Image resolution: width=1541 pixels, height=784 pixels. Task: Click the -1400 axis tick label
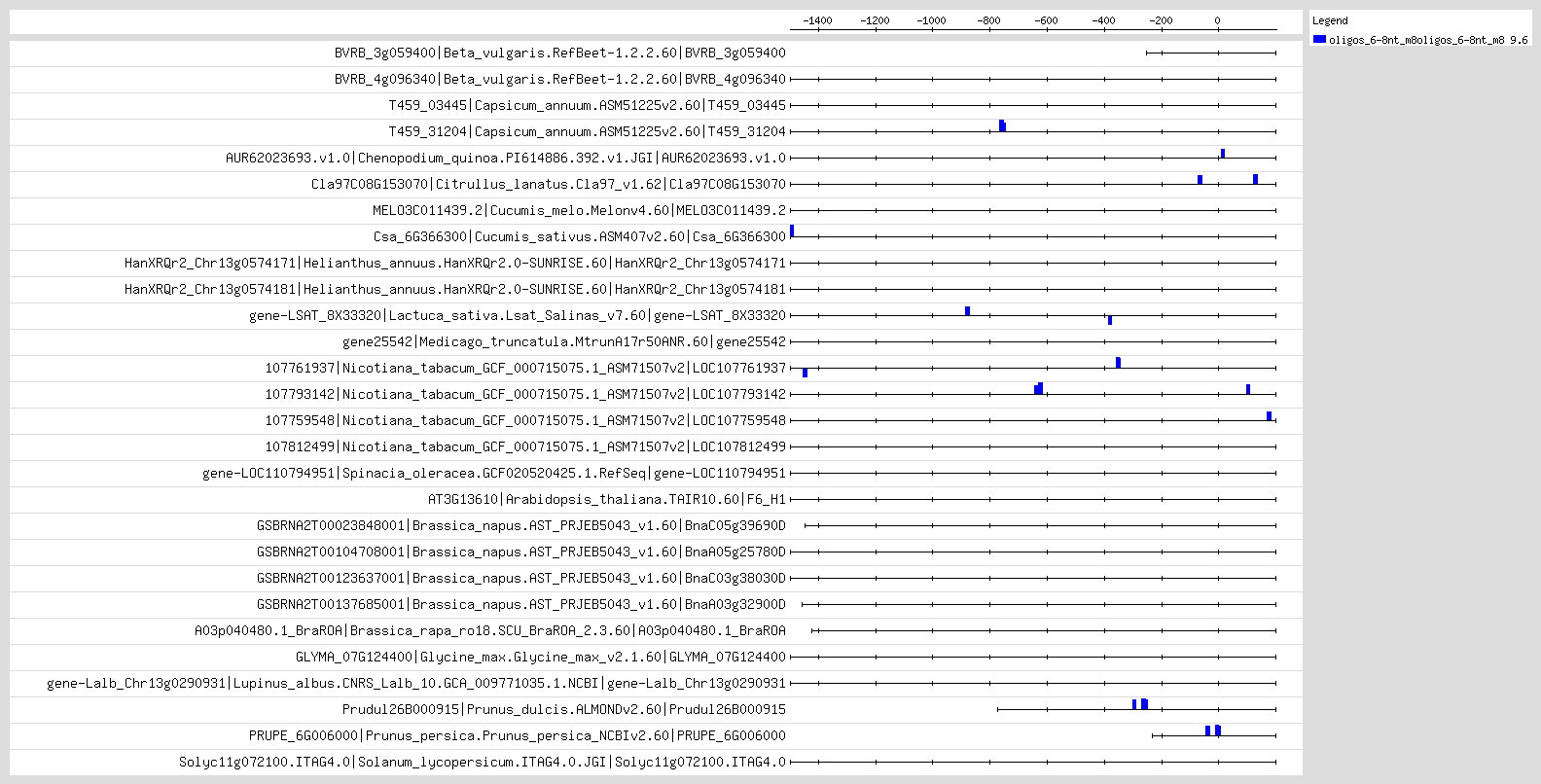pyautogui.click(x=817, y=20)
